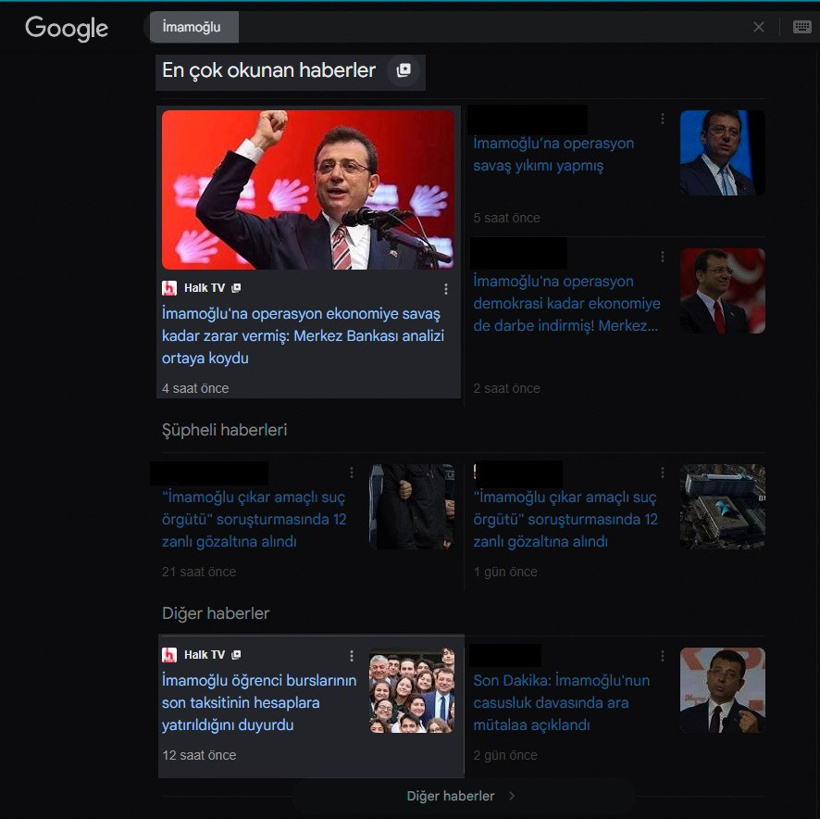Click the group photo thumbnail with students
Image resolution: width=820 pixels, height=819 pixels.
click(412, 690)
